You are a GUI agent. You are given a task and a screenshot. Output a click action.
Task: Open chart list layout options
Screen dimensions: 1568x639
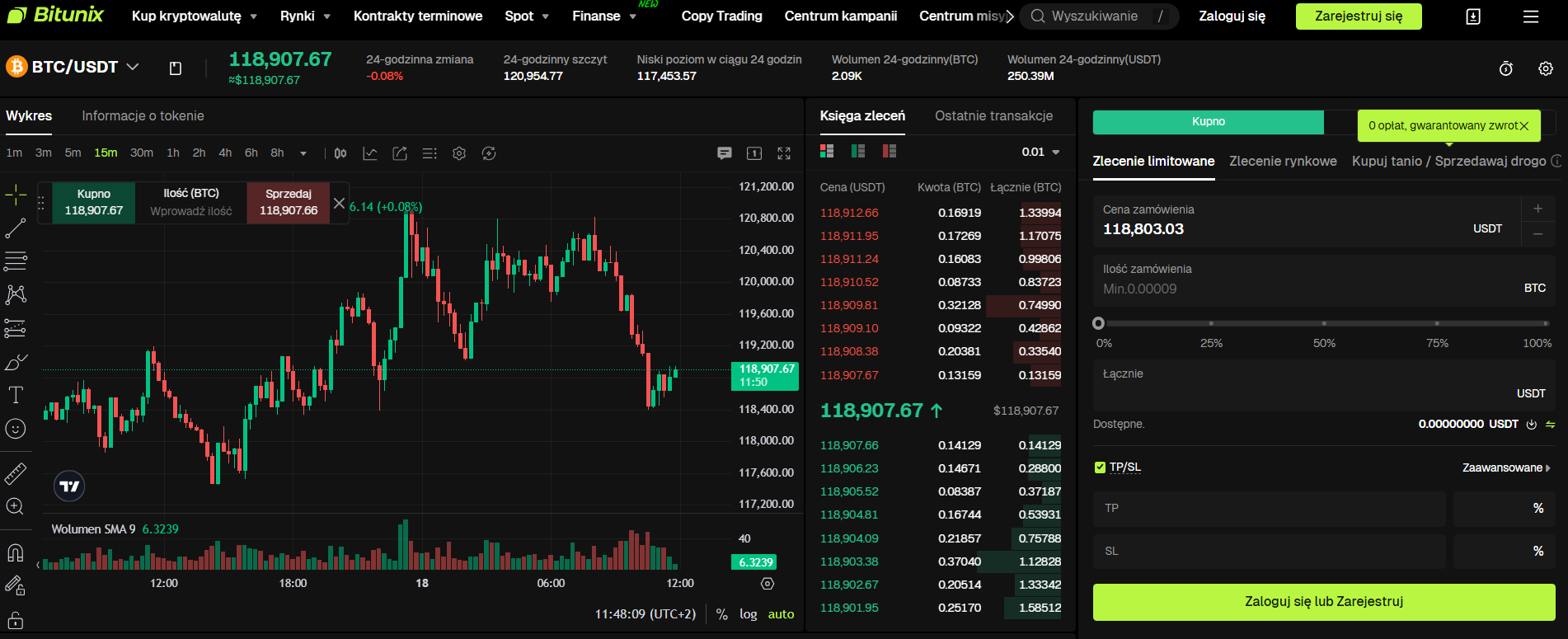tap(430, 153)
